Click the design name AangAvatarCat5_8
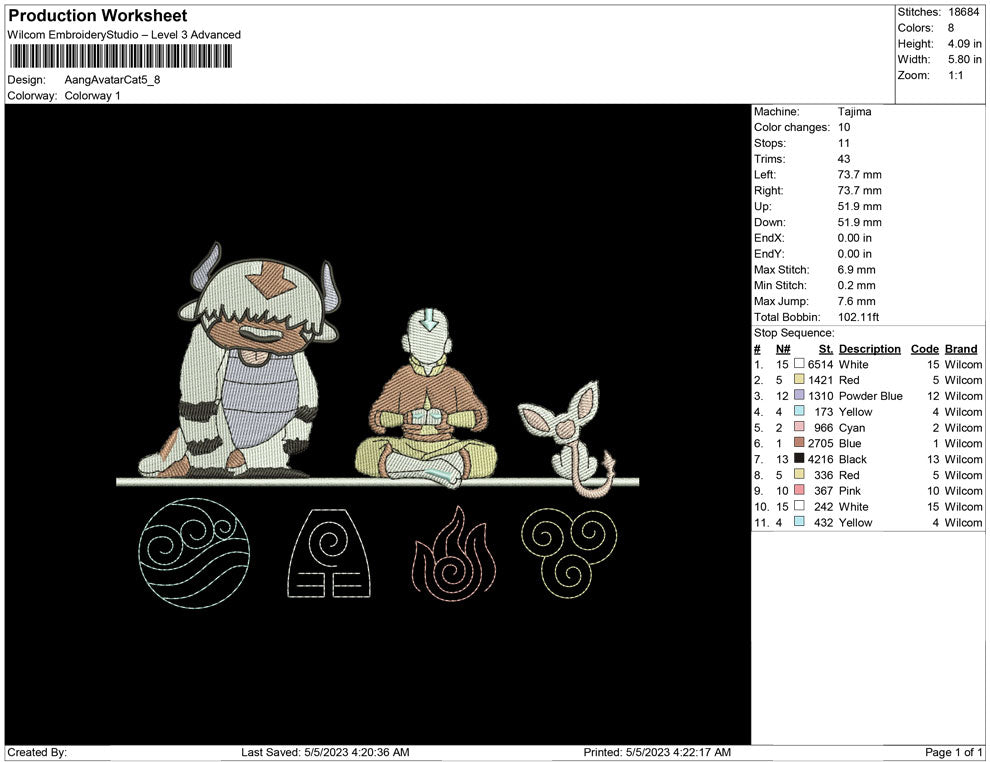Screen dimensions: 990x762 click(x=112, y=80)
